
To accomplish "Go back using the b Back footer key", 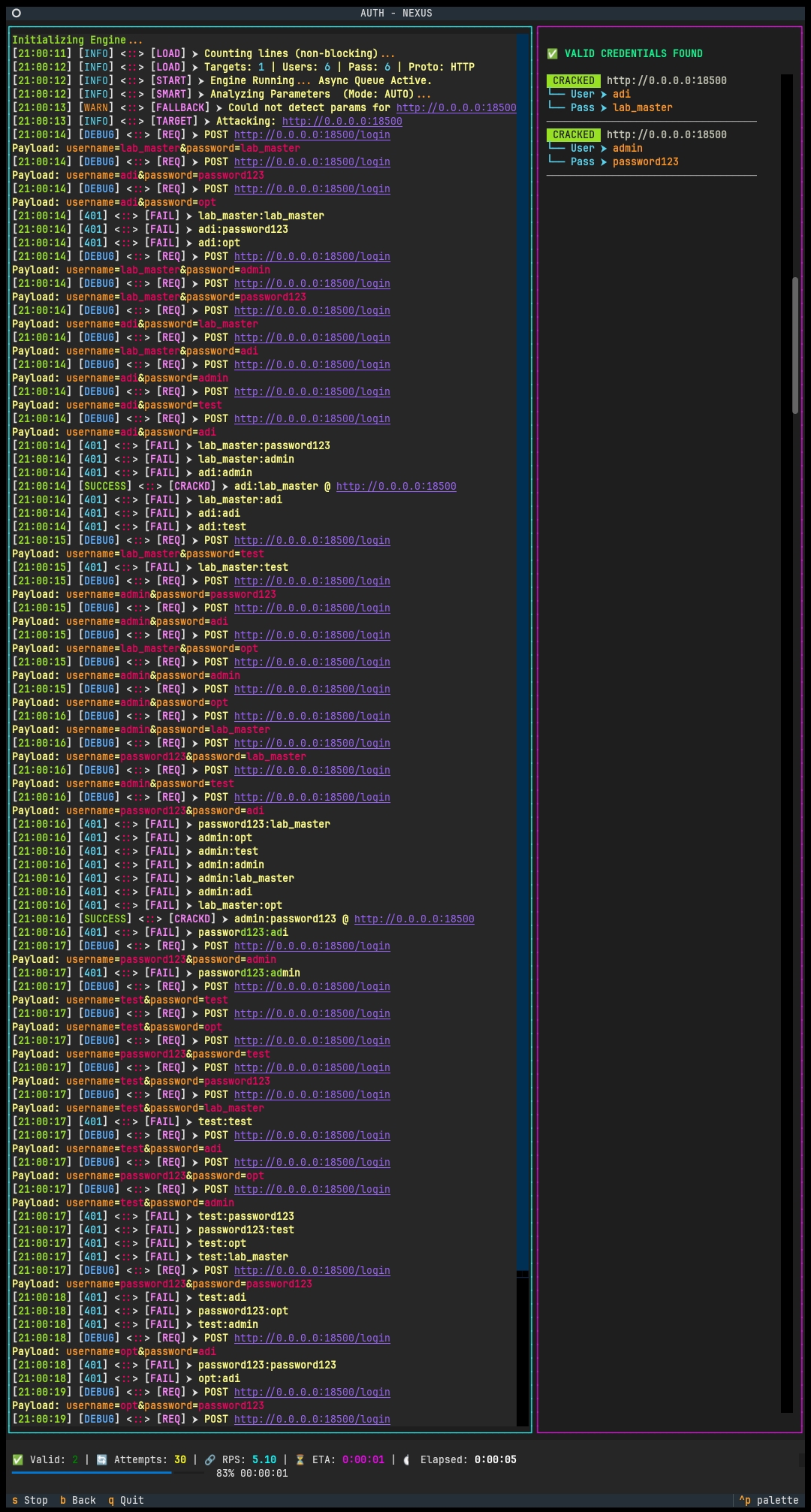I will tap(78, 1500).
